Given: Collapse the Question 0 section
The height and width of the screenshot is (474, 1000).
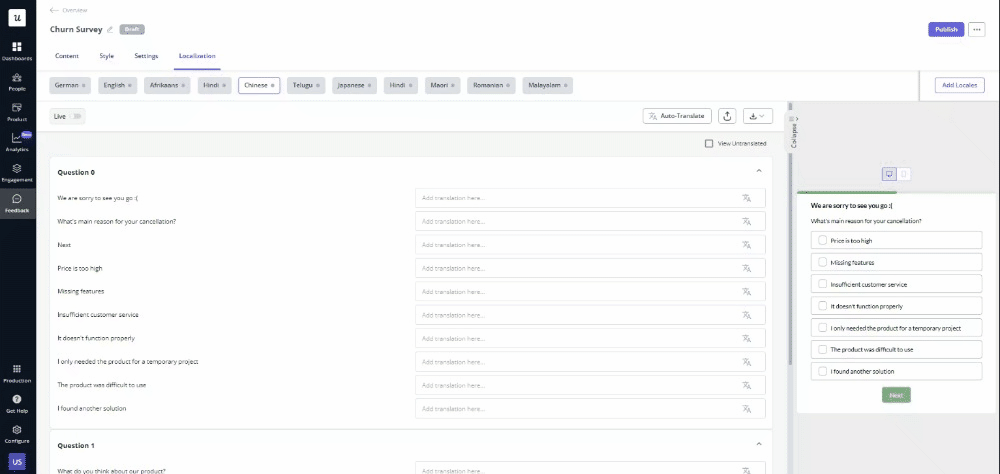Looking at the screenshot, I should (x=758, y=171).
